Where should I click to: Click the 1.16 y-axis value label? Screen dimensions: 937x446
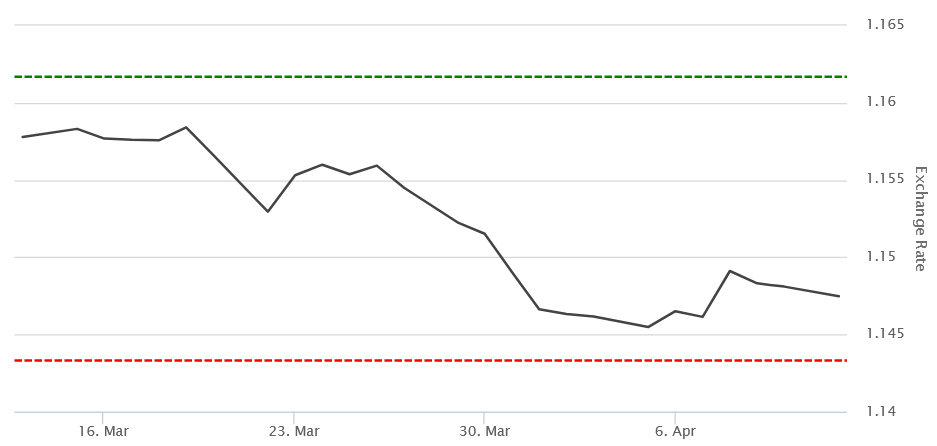coord(880,102)
